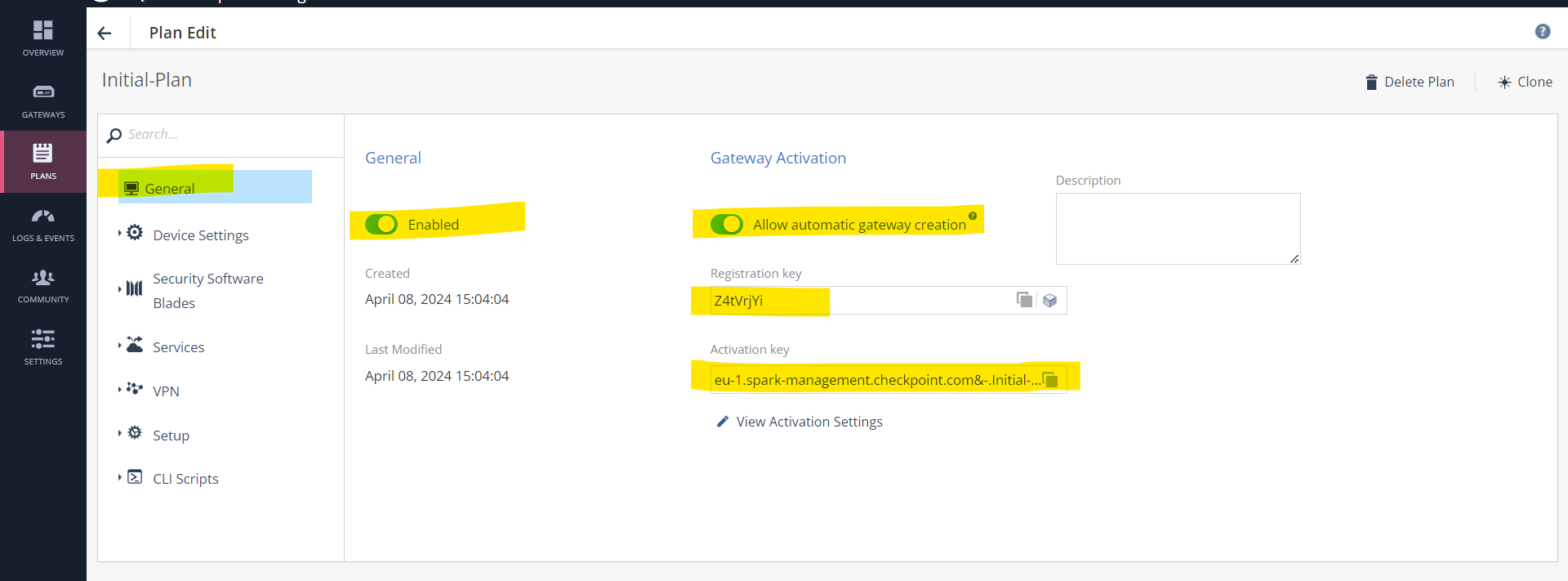
Task: Open the help question mark icon
Action: click(1542, 32)
